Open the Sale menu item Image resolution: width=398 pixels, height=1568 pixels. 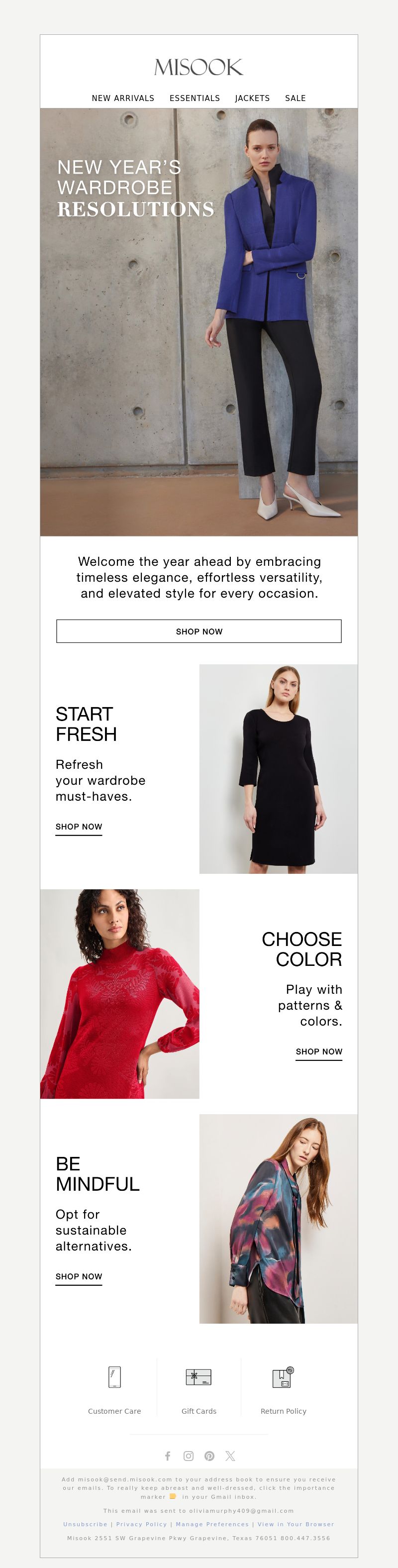[295, 98]
